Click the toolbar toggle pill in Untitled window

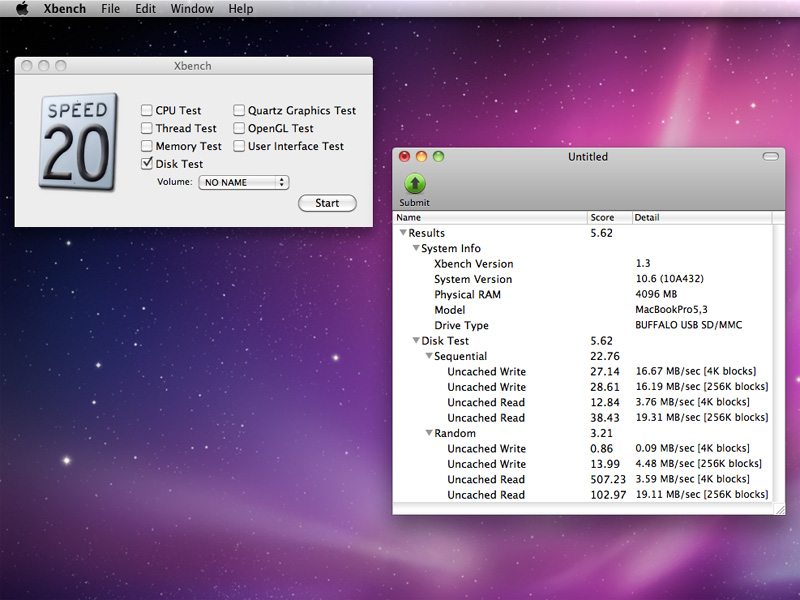[770, 156]
